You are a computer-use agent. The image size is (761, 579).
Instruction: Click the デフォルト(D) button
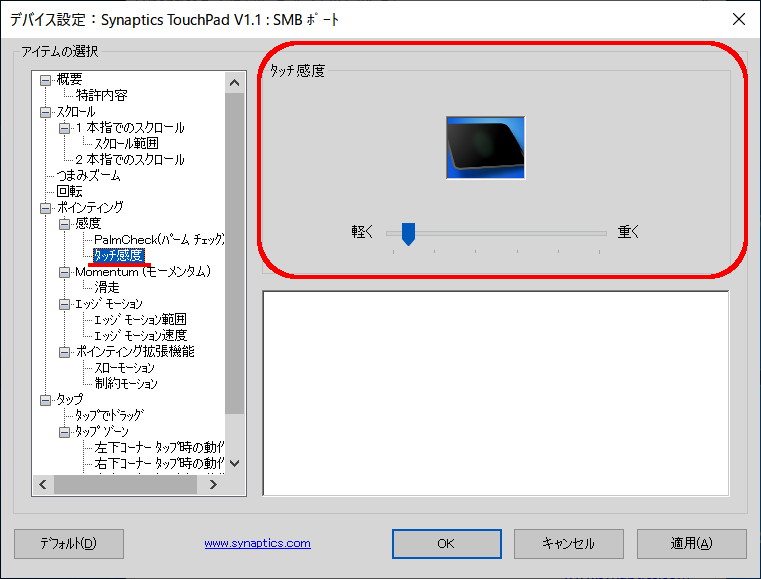click(x=69, y=544)
